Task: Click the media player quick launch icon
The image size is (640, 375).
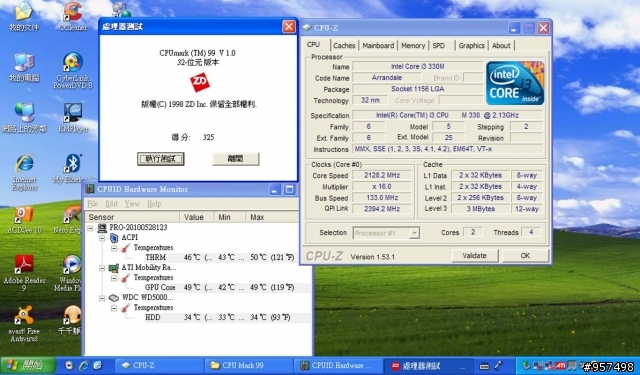Action: tap(69, 365)
